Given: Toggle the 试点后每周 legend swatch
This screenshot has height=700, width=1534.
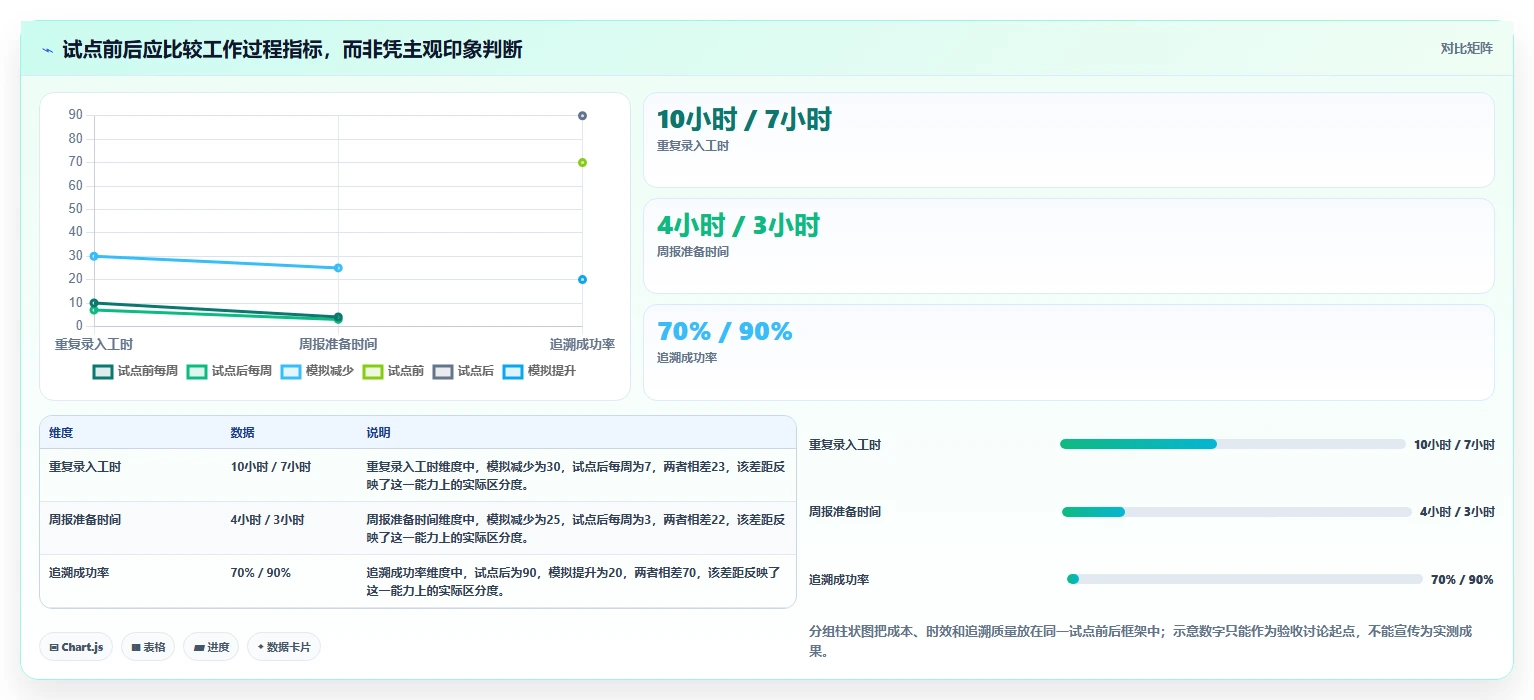Looking at the screenshot, I should (x=197, y=372).
